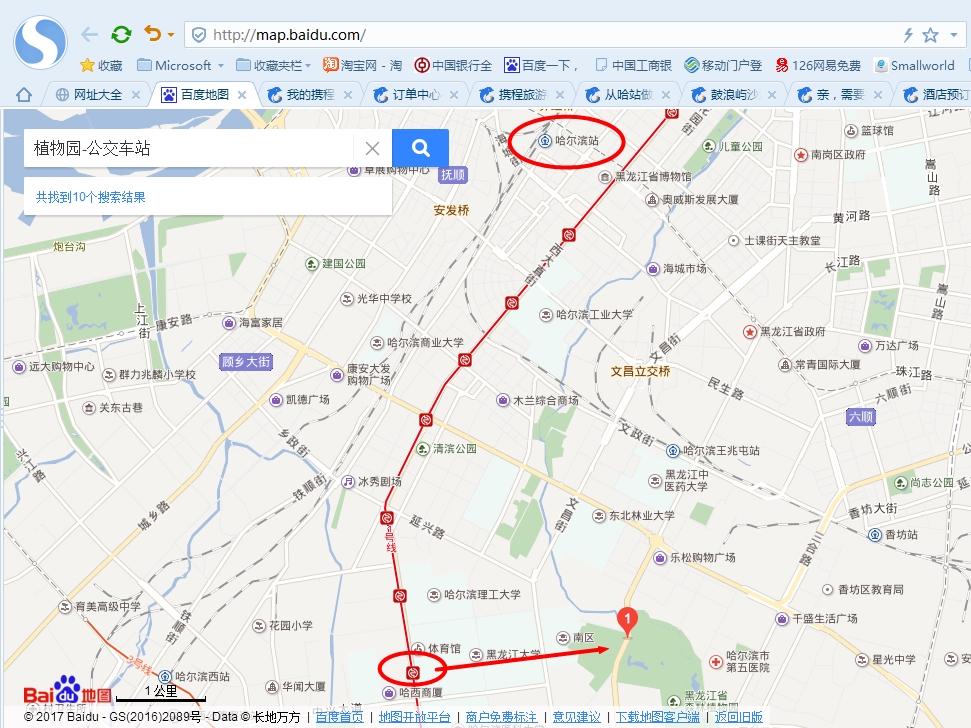971x728 pixels.
Task: Click the blue map search button
Action: coord(420,148)
